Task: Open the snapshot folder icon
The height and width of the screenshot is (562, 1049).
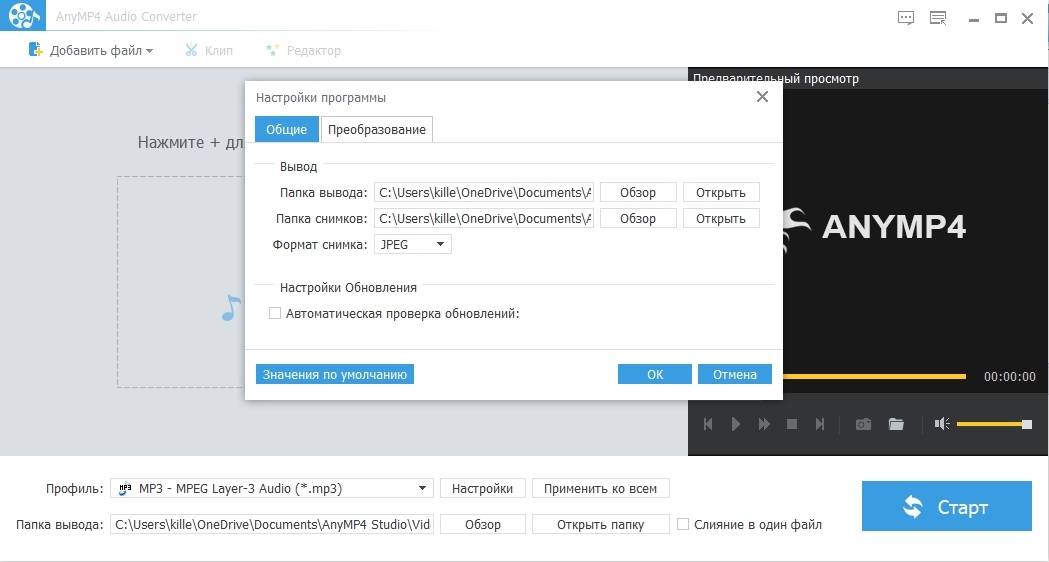Action: (x=896, y=424)
